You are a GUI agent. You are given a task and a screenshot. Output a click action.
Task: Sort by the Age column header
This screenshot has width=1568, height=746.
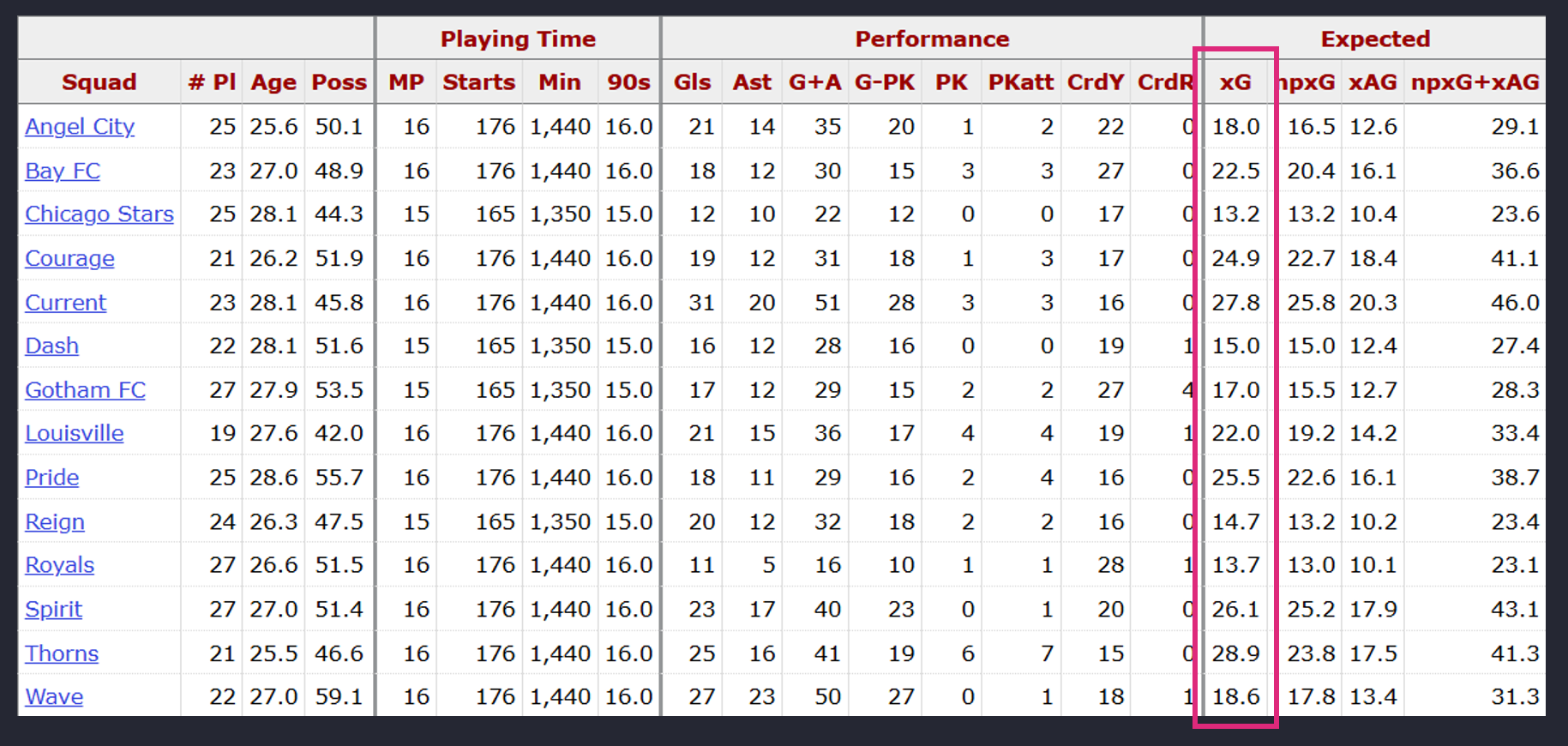point(273,82)
